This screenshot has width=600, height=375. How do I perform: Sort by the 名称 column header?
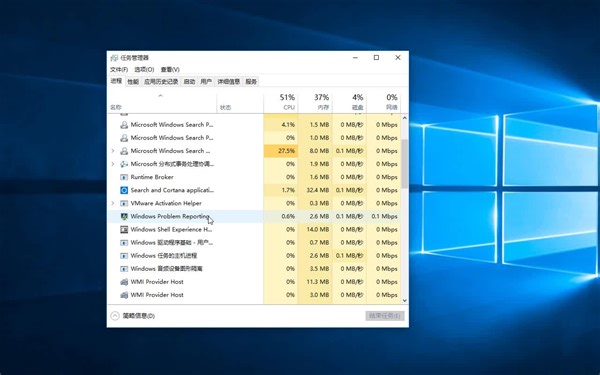pos(163,103)
